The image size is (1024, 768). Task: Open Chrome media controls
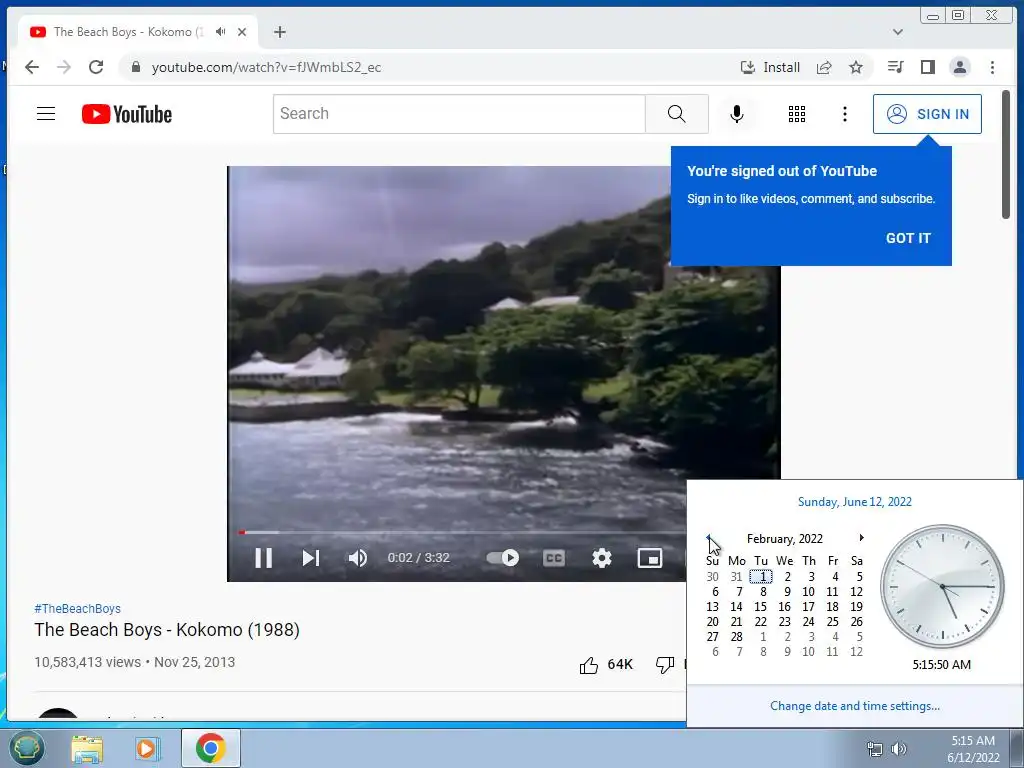895,67
